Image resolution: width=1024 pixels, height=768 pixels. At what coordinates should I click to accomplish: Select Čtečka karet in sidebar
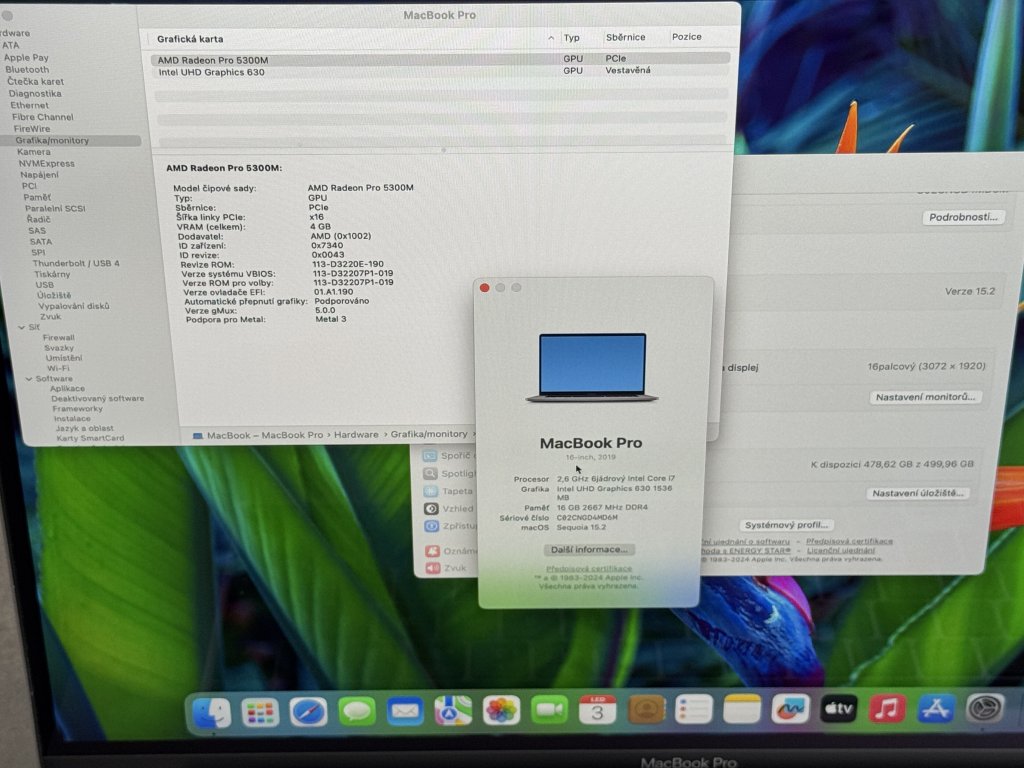35,82
